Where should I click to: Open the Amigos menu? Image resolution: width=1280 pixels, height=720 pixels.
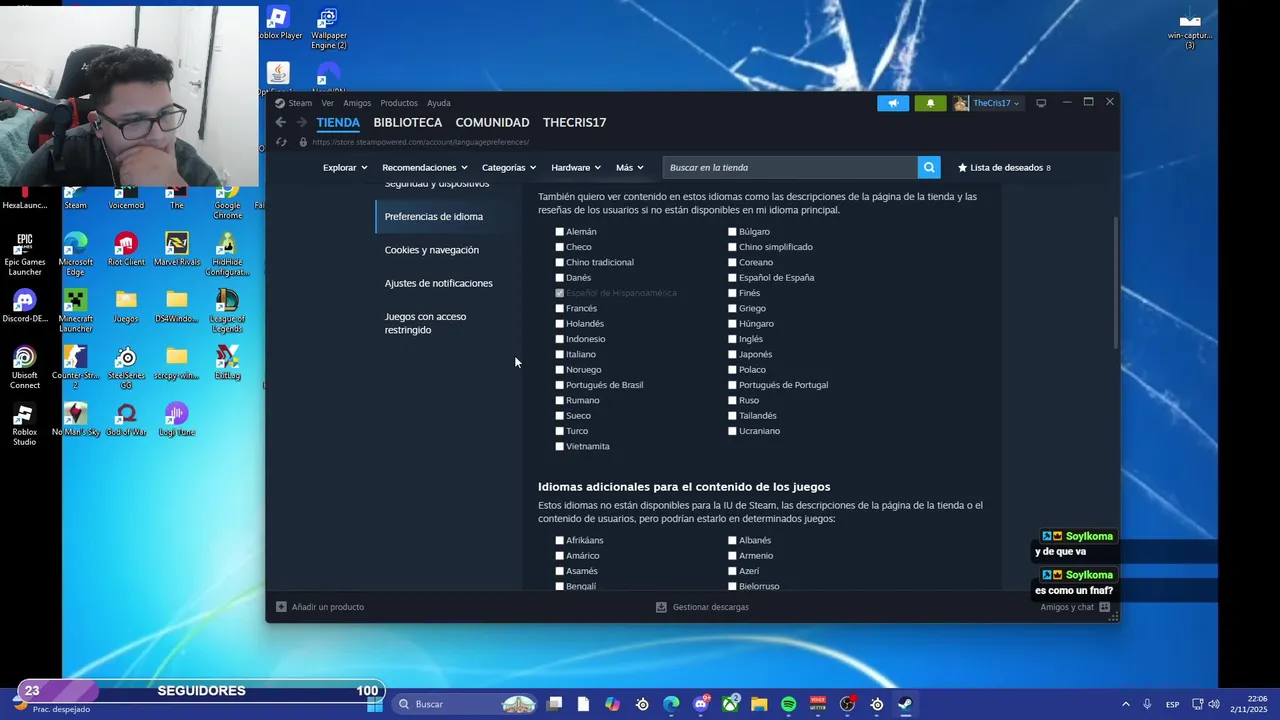click(x=357, y=103)
